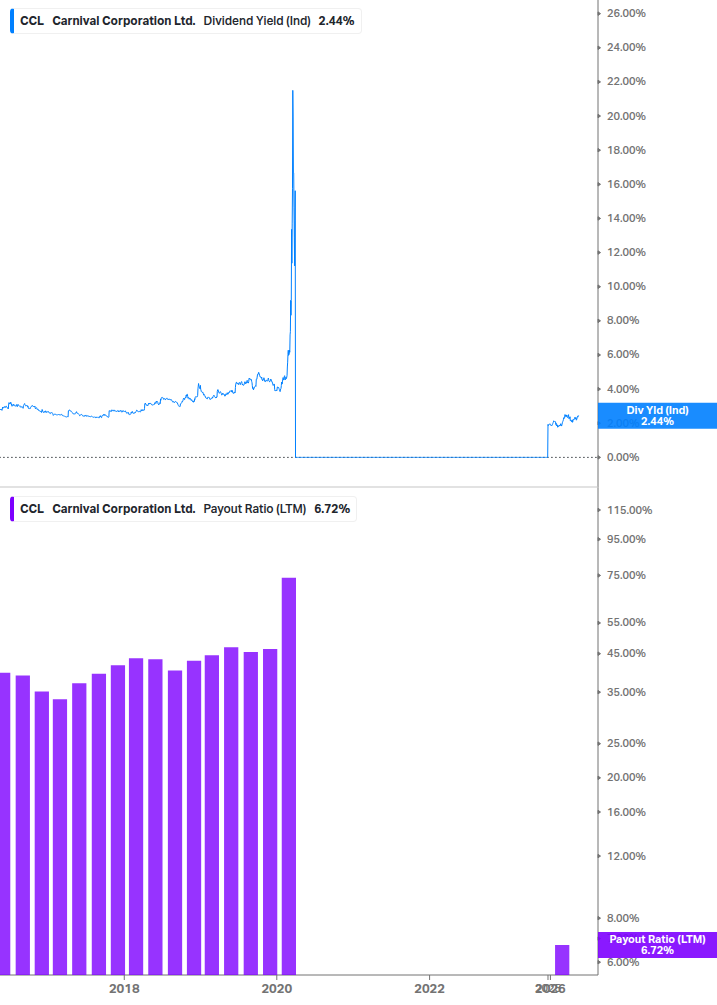717x1005 pixels.
Task: Click the 8.00% payout axis label
Action: pyautogui.click(x=623, y=918)
